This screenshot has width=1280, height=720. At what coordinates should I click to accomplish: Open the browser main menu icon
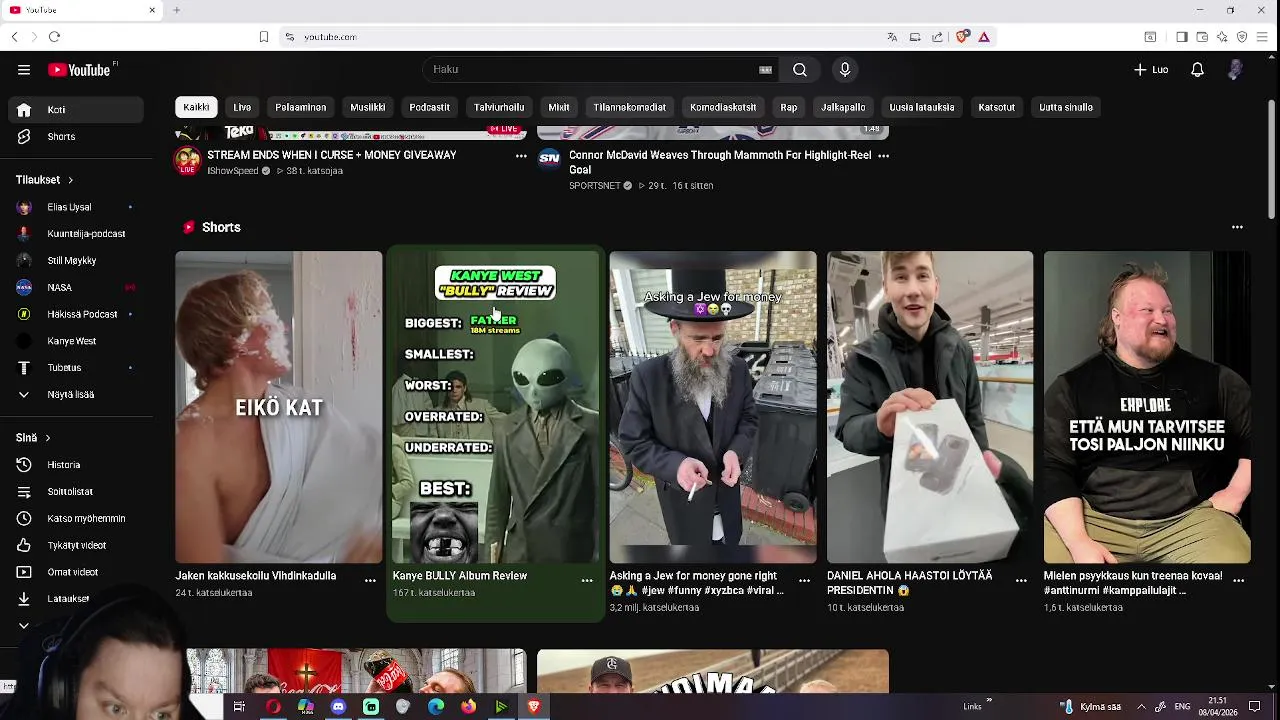pos(1263,37)
